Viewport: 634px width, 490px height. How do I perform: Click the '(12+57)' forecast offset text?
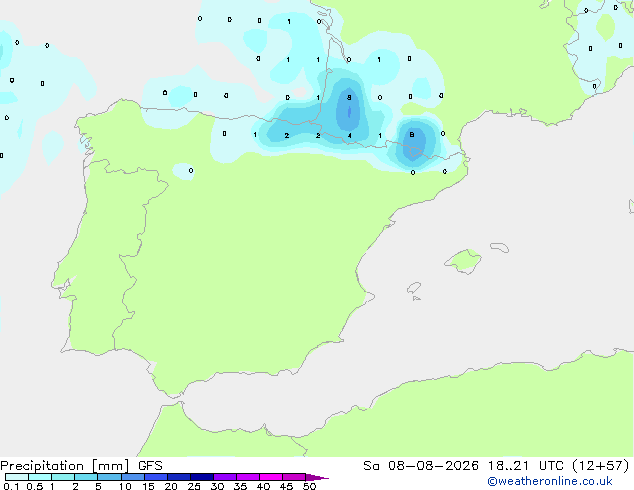click(601, 466)
